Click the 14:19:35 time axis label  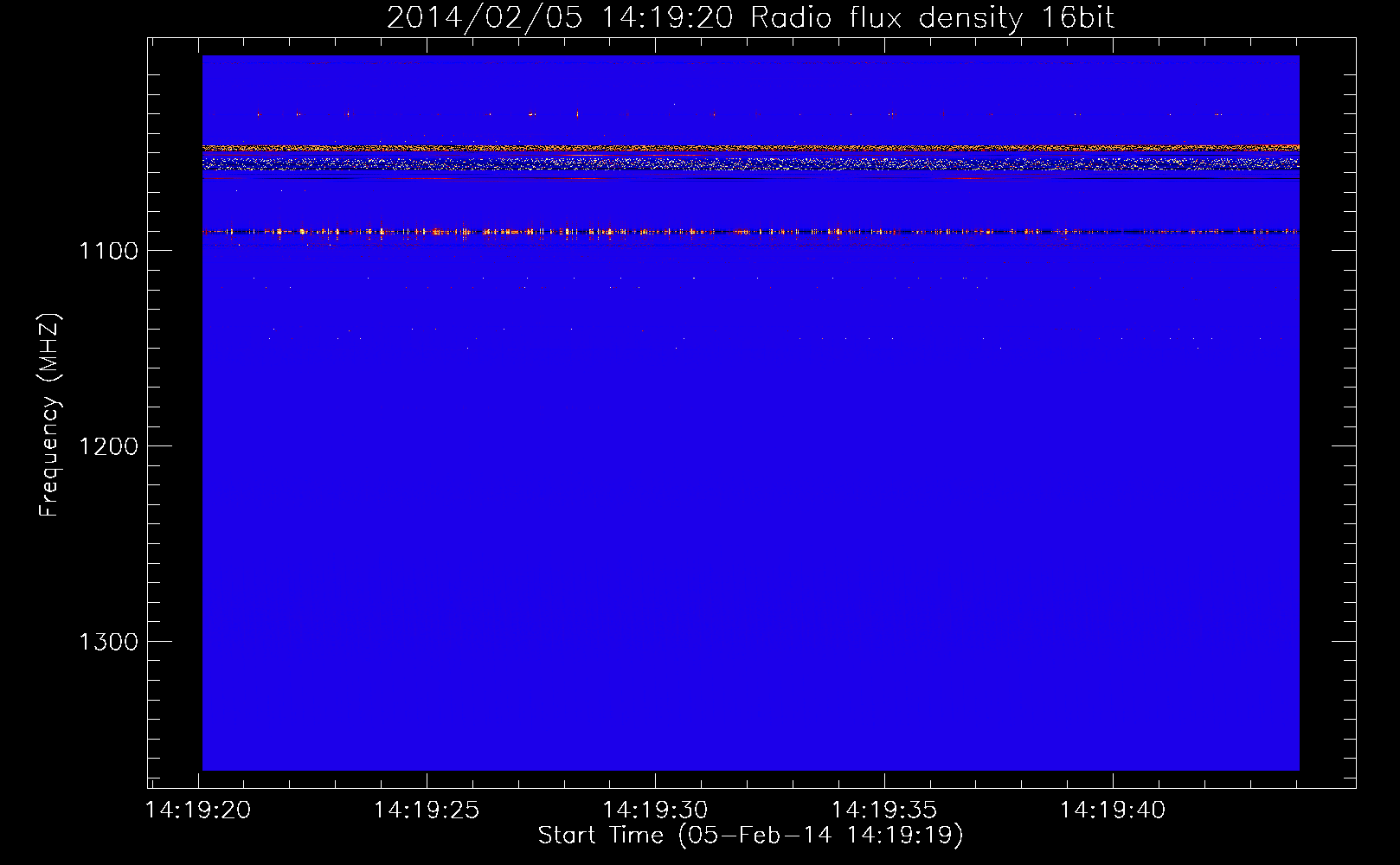884,811
